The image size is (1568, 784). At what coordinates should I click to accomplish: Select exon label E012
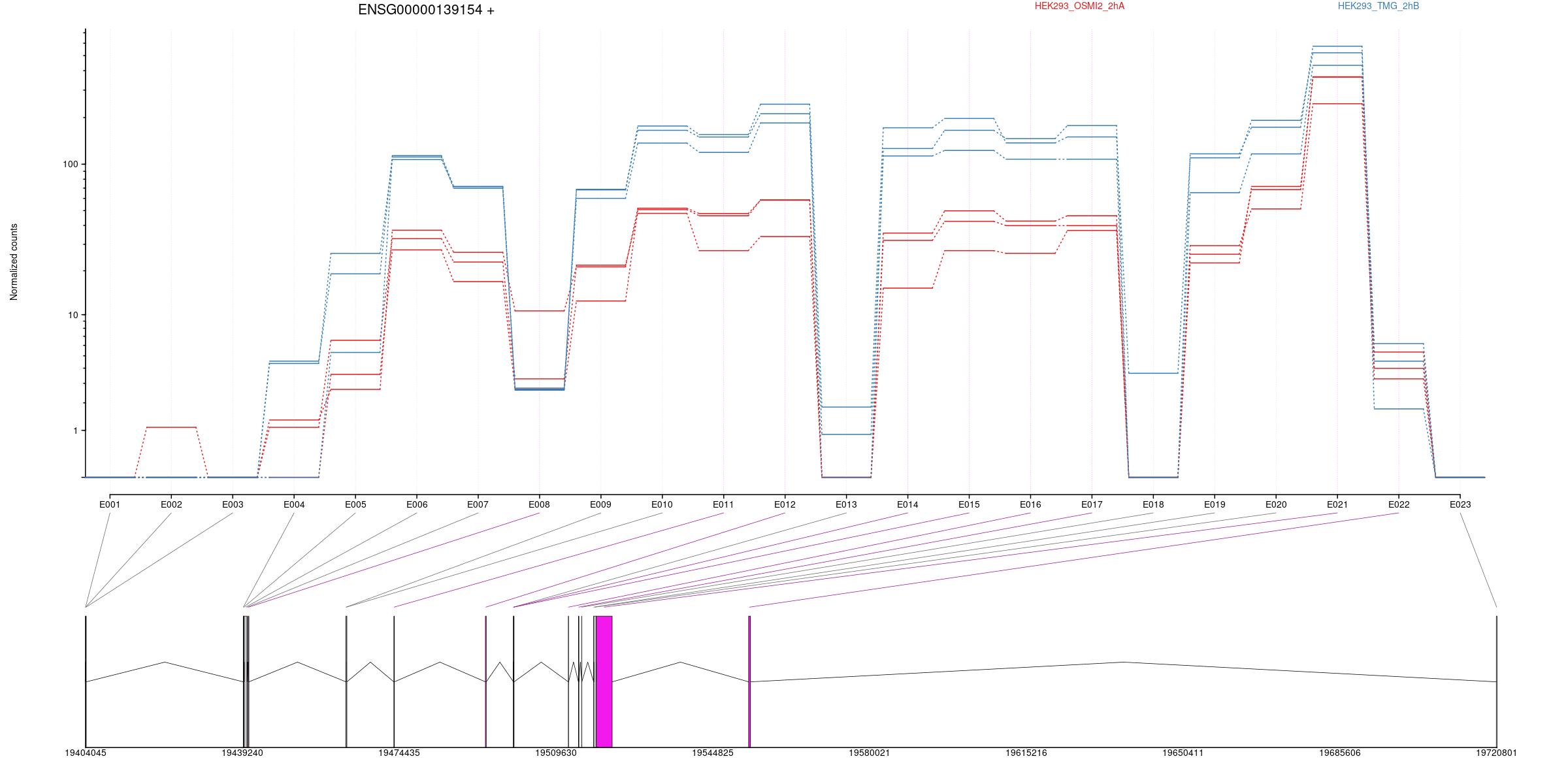tap(785, 504)
